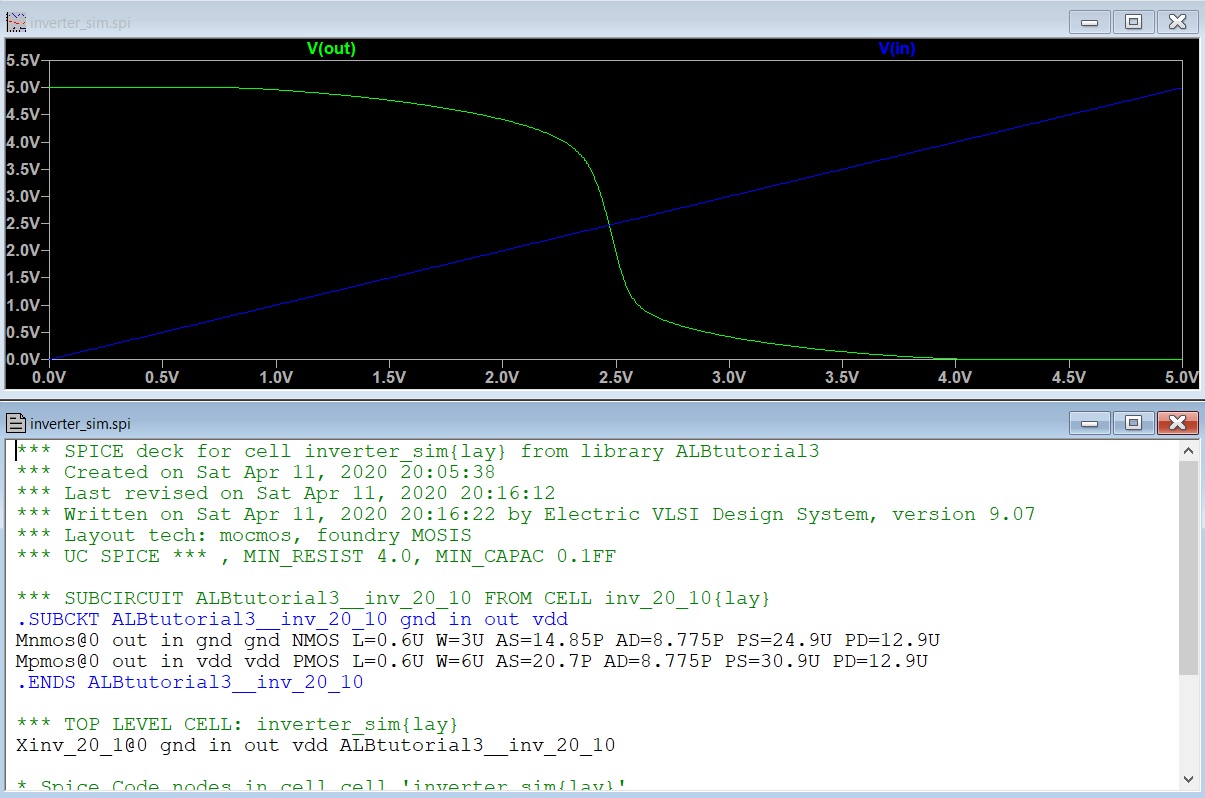Minimize the waveform plot window
The height and width of the screenshot is (798, 1205).
click(1091, 22)
